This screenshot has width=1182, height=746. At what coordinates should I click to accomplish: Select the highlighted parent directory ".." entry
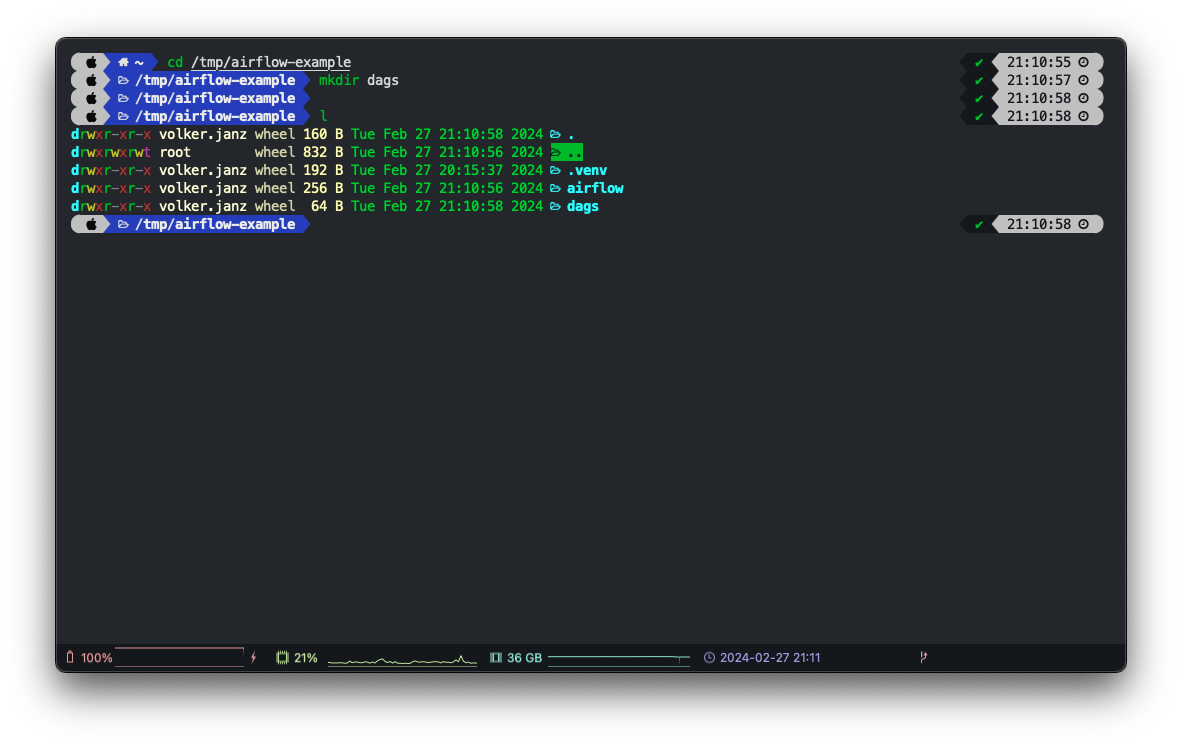tap(567, 152)
